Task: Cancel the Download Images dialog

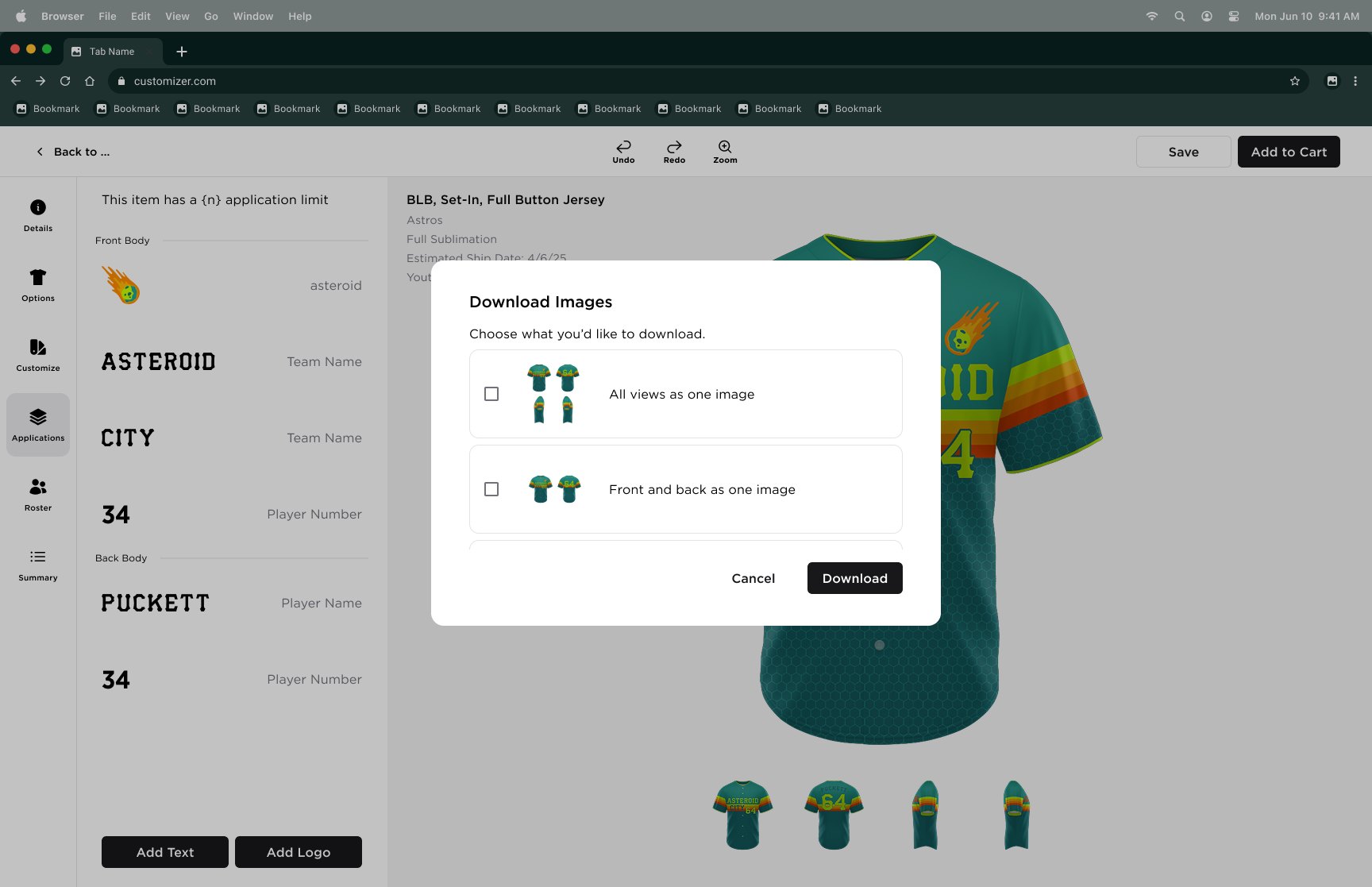Action: tap(753, 578)
